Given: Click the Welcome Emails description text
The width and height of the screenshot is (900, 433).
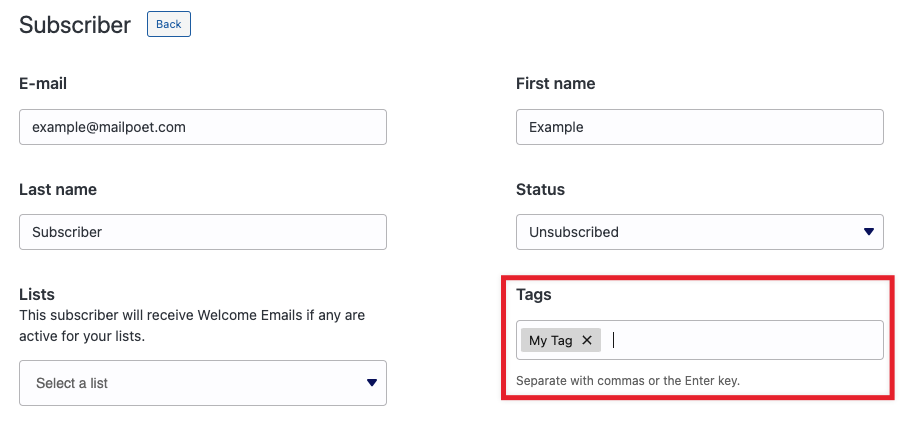Looking at the screenshot, I should tap(192, 325).
